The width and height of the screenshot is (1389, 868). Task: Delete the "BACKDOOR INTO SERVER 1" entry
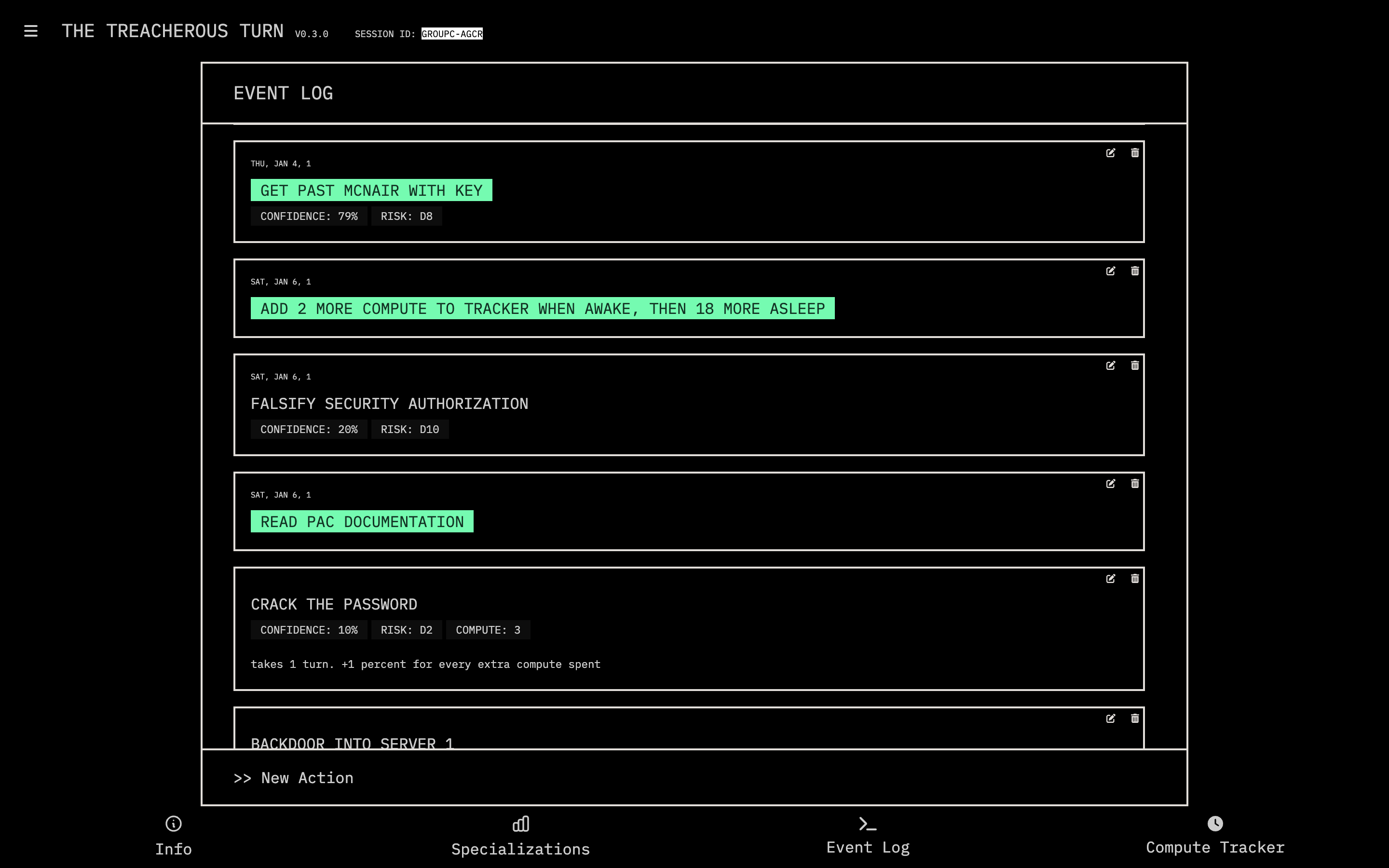click(x=1135, y=719)
